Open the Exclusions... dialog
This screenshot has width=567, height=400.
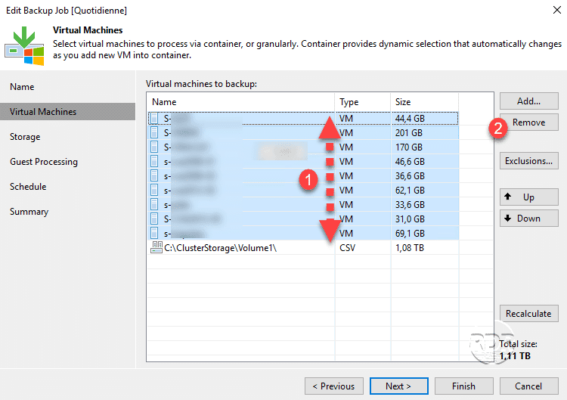tap(529, 161)
